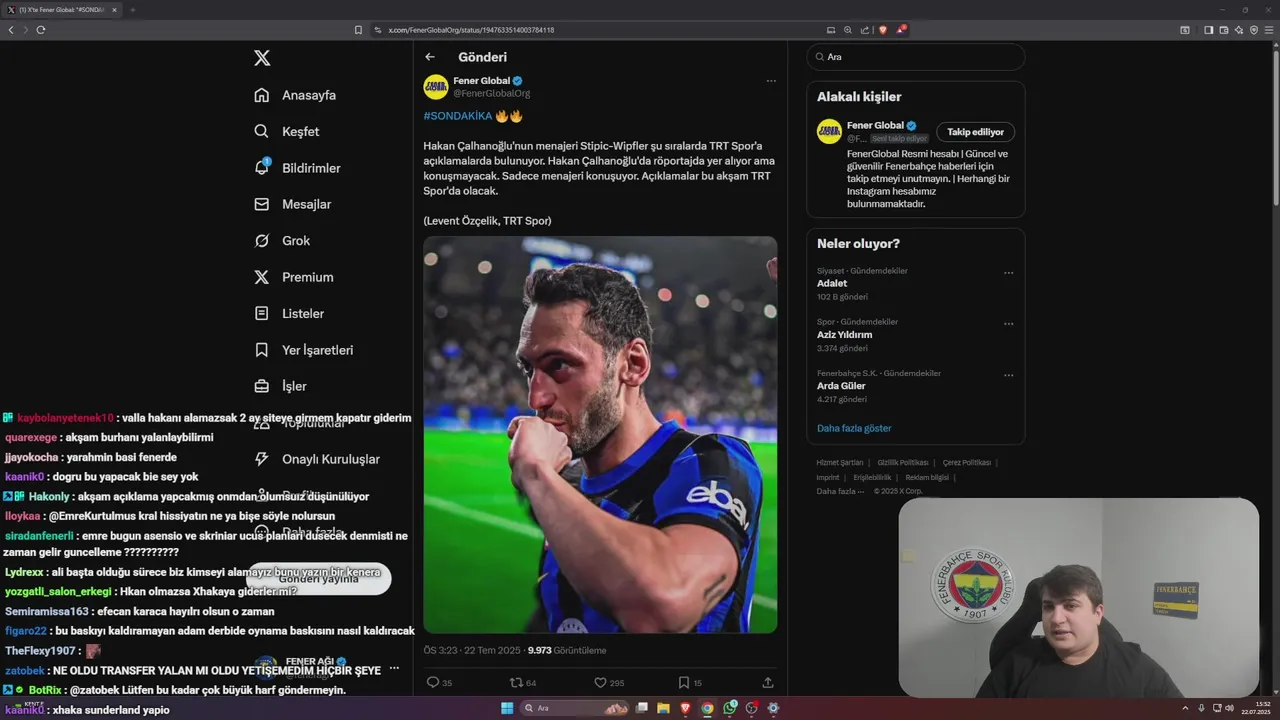Click zoom magnifier icon in address bar
Screen dimensions: 1280x720
pos(848,30)
